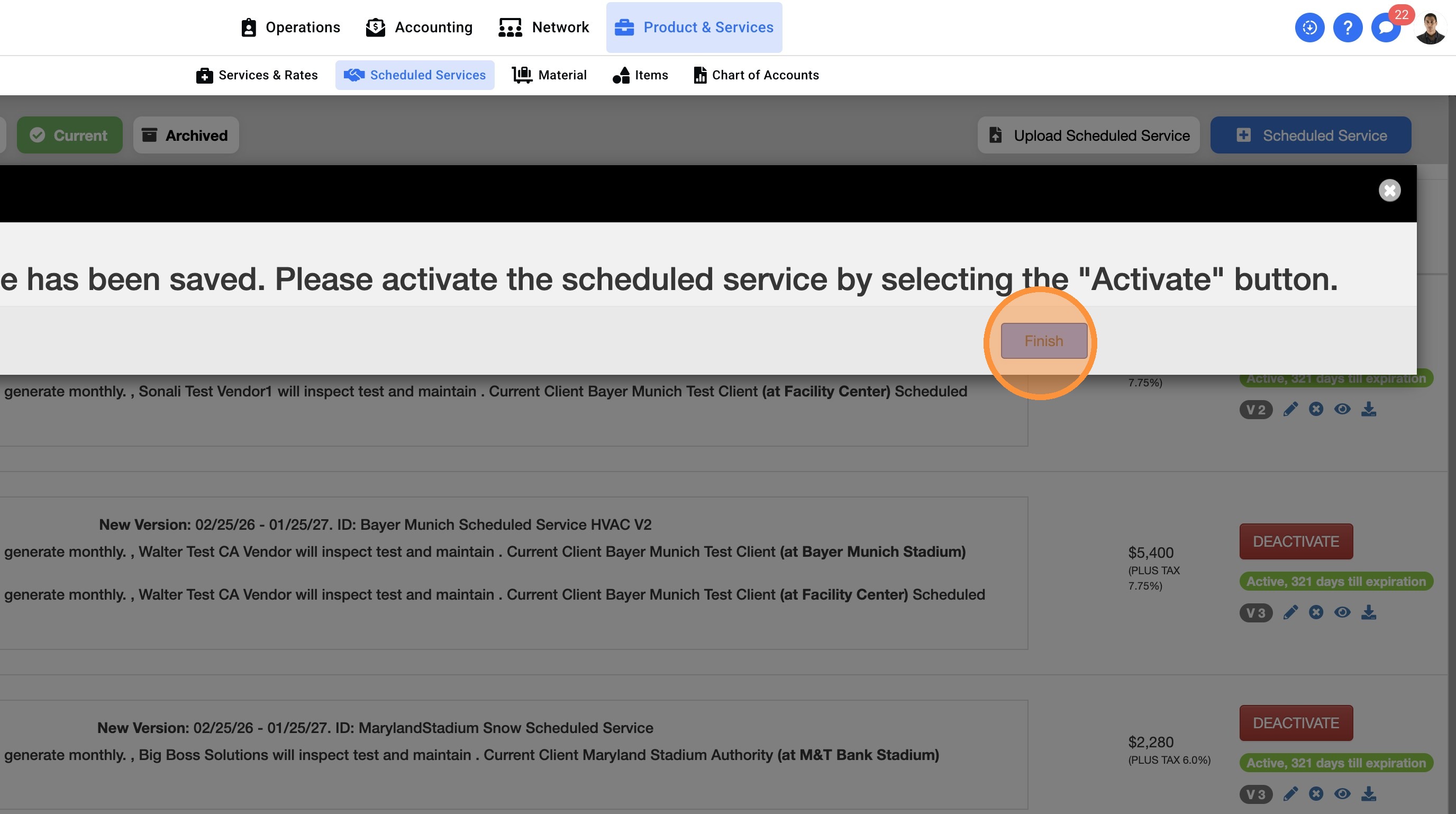Cancel the MarylandStadium Snow service x icon
The image size is (1456, 814).
tap(1316, 794)
